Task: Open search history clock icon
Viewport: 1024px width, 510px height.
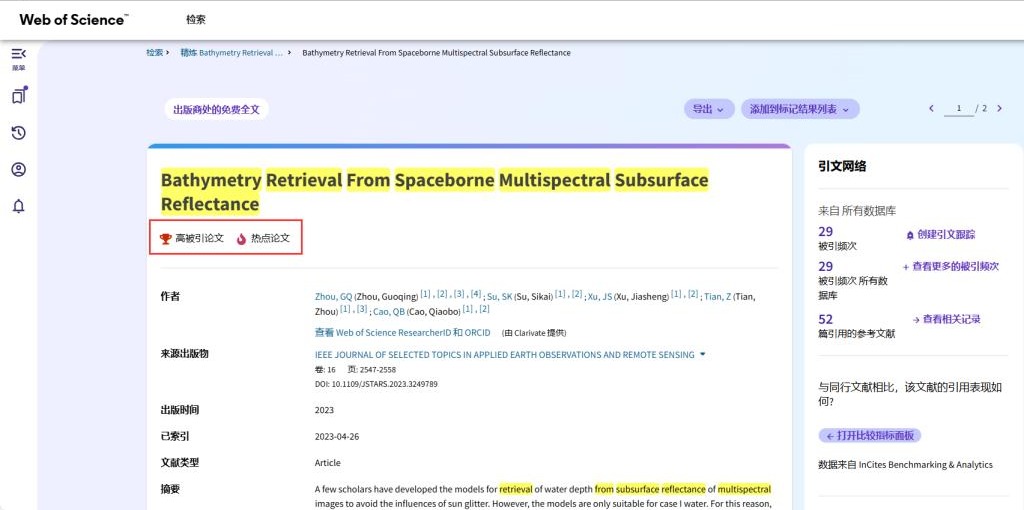Action: point(18,133)
